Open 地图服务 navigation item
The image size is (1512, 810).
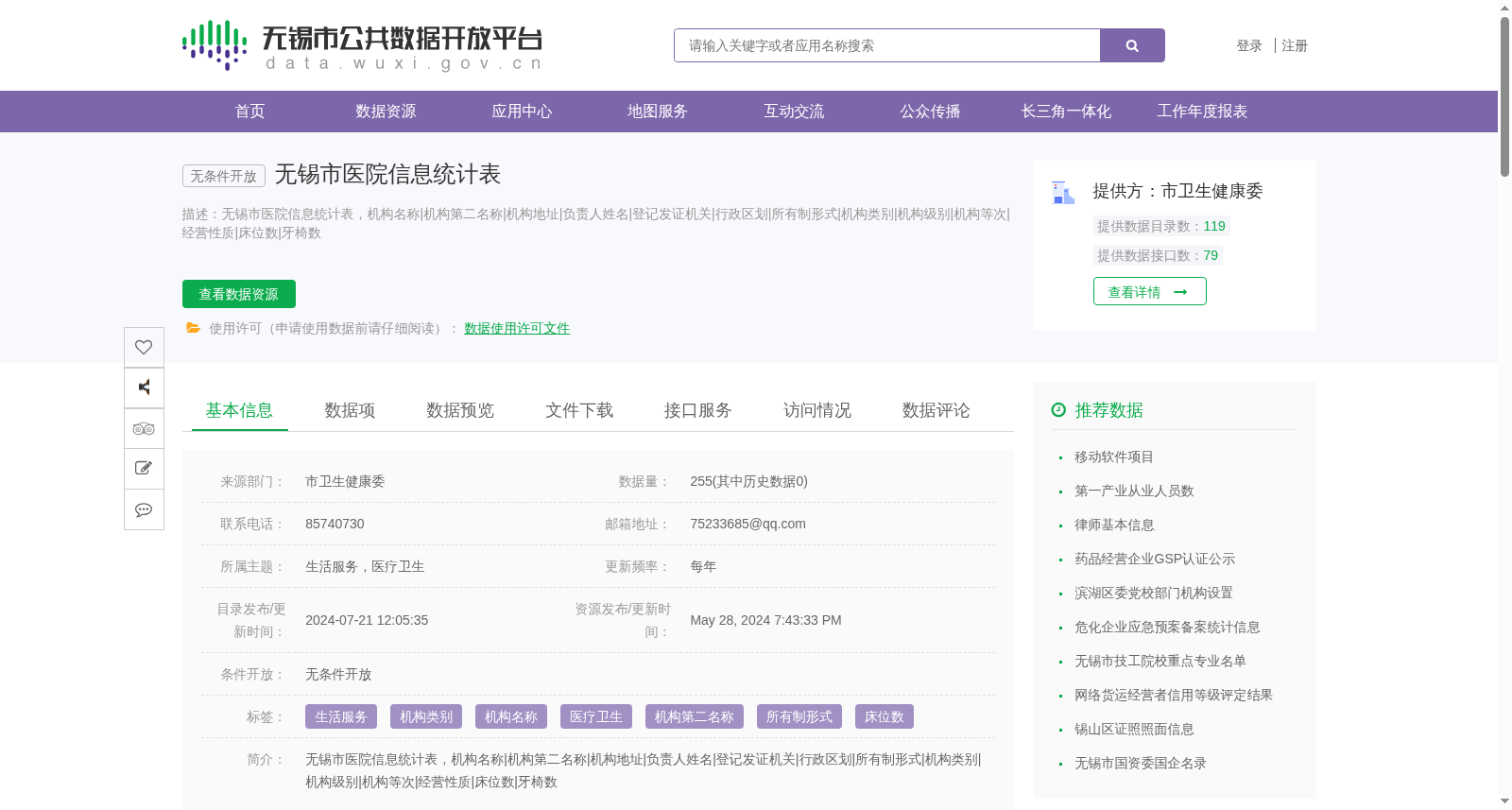click(658, 112)
